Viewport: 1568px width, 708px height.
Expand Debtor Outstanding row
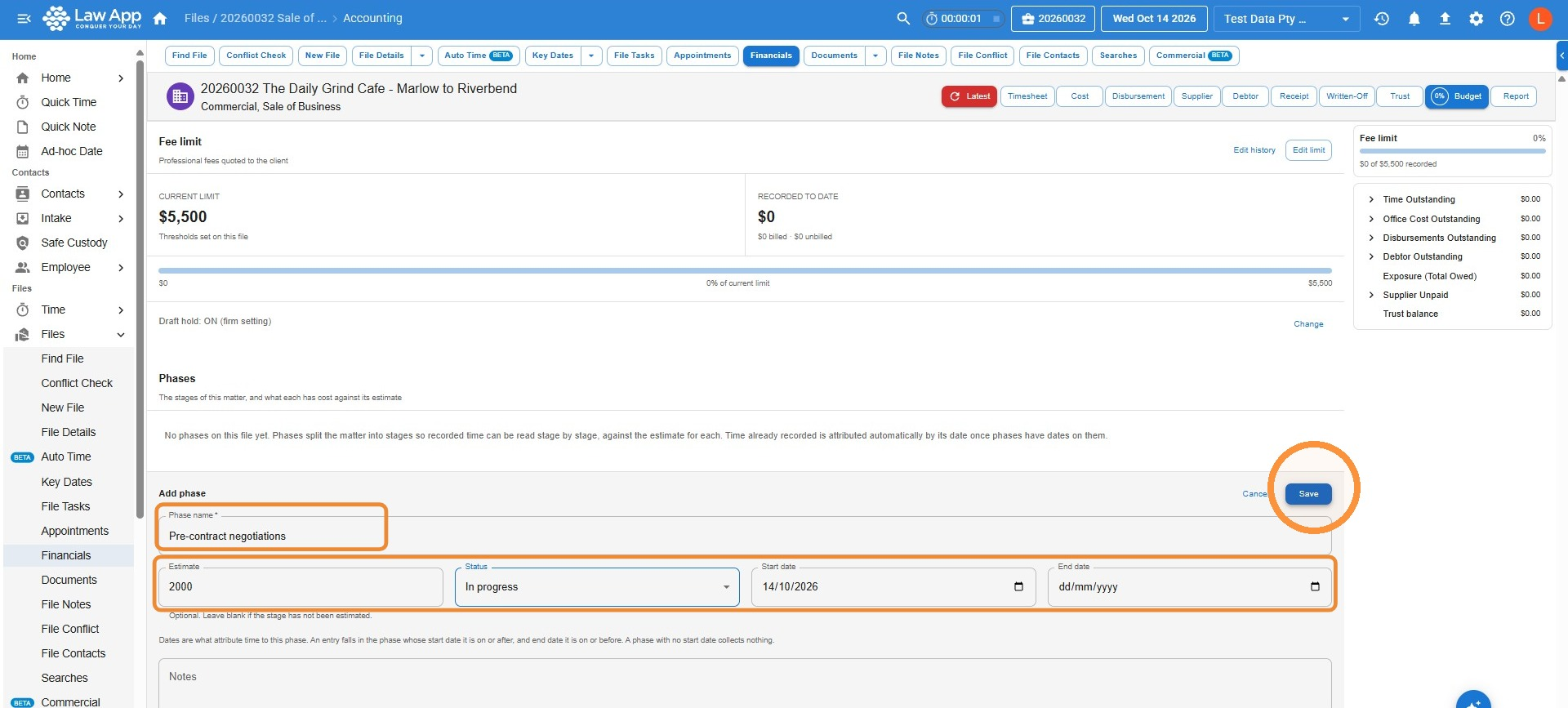[1371, 256]
